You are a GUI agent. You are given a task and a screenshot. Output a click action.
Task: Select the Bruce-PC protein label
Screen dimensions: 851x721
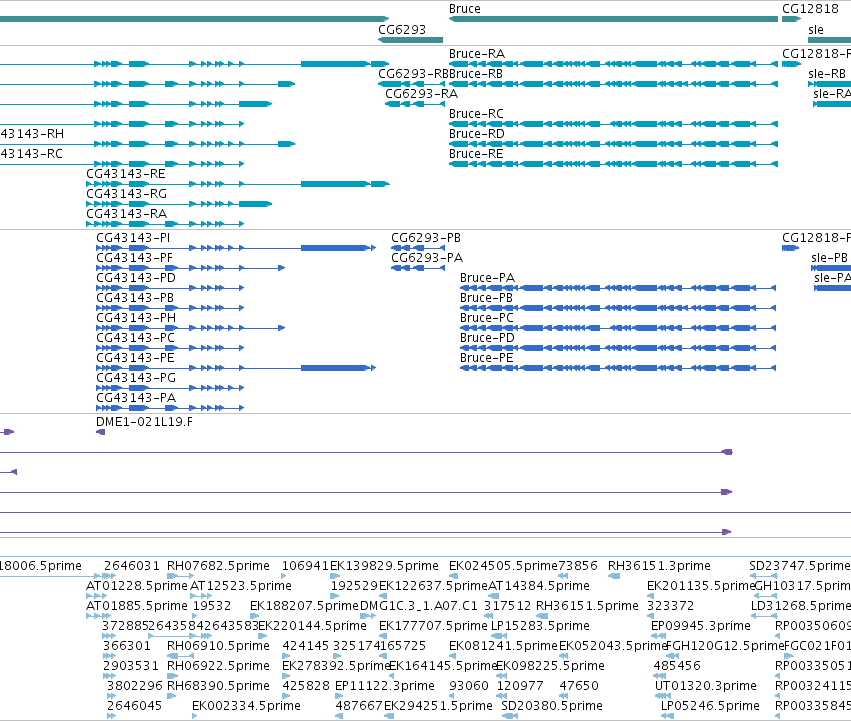tap(487, 318)
